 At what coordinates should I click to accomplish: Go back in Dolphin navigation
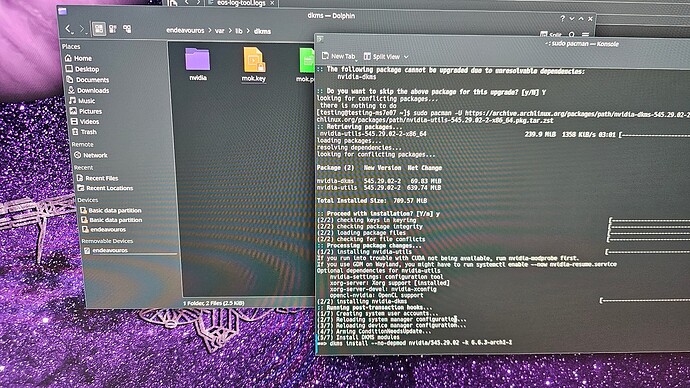pyautogui.click(x=68, y=29)
